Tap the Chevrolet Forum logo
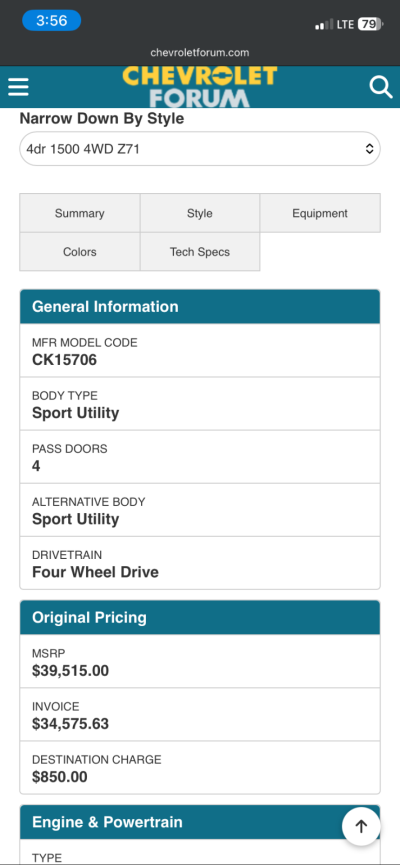 click(200, 87)
